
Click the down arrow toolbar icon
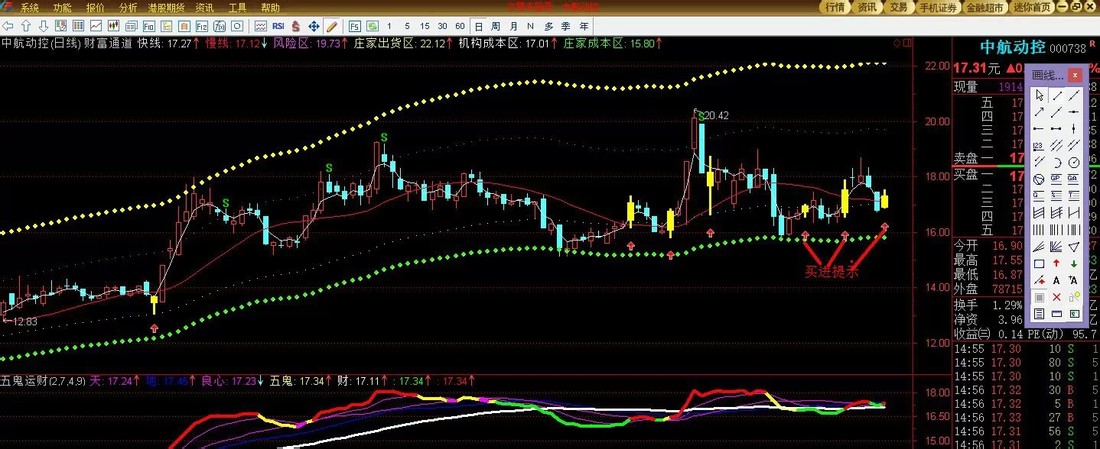tap(43, 27)
